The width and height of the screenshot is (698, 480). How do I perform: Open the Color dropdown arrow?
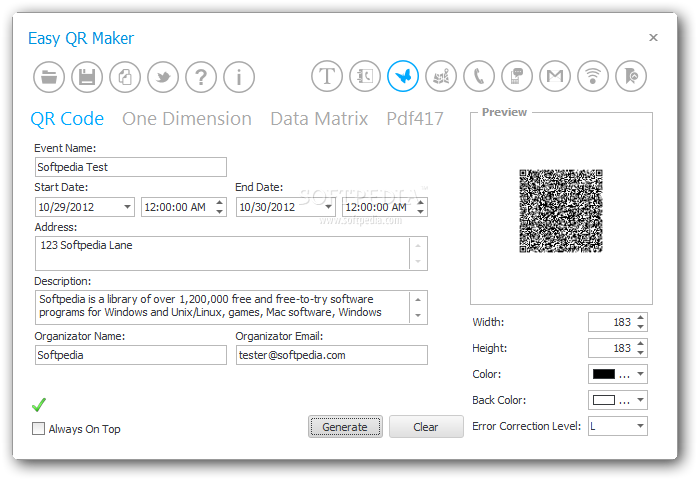click(641, 374)
